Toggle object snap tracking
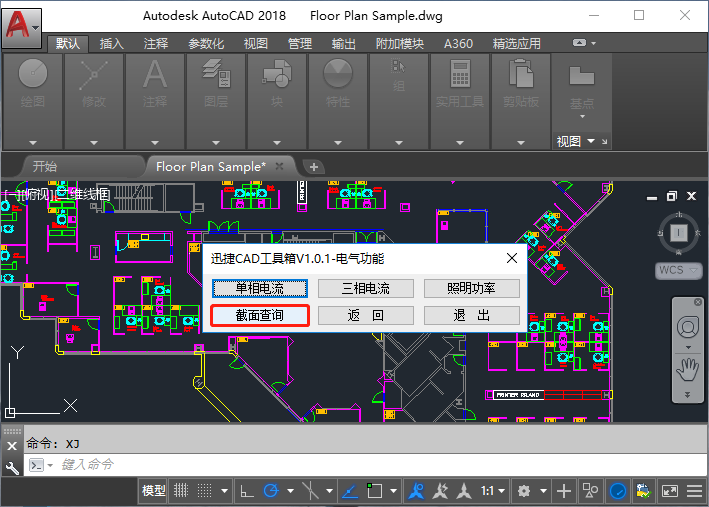 click(349, 491)
